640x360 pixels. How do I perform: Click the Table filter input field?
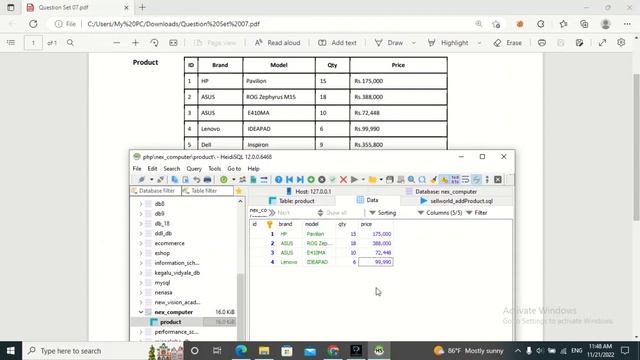coord(207,191)
